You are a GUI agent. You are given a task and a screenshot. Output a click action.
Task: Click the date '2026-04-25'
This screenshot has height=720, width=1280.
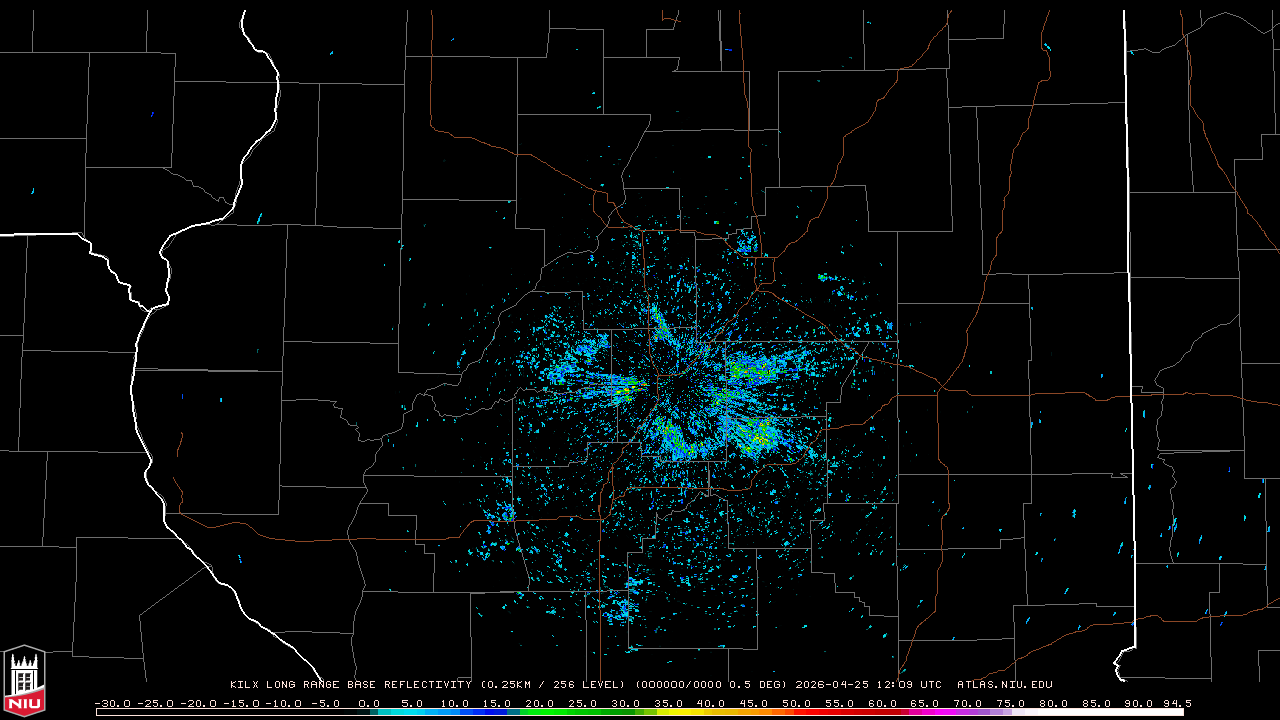coord(832,685)
